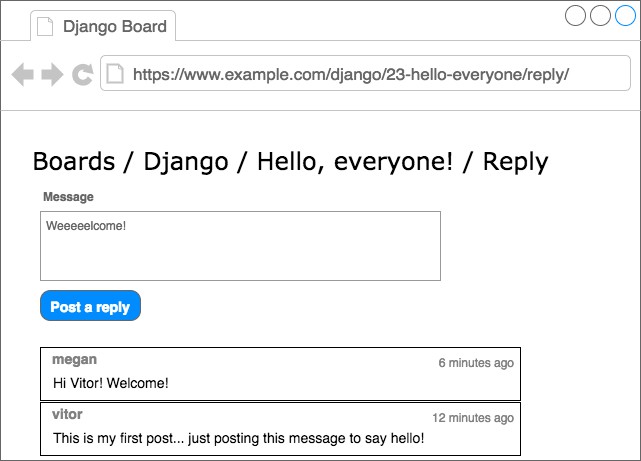Select the Django Board browser tab

tap(103, 26)
